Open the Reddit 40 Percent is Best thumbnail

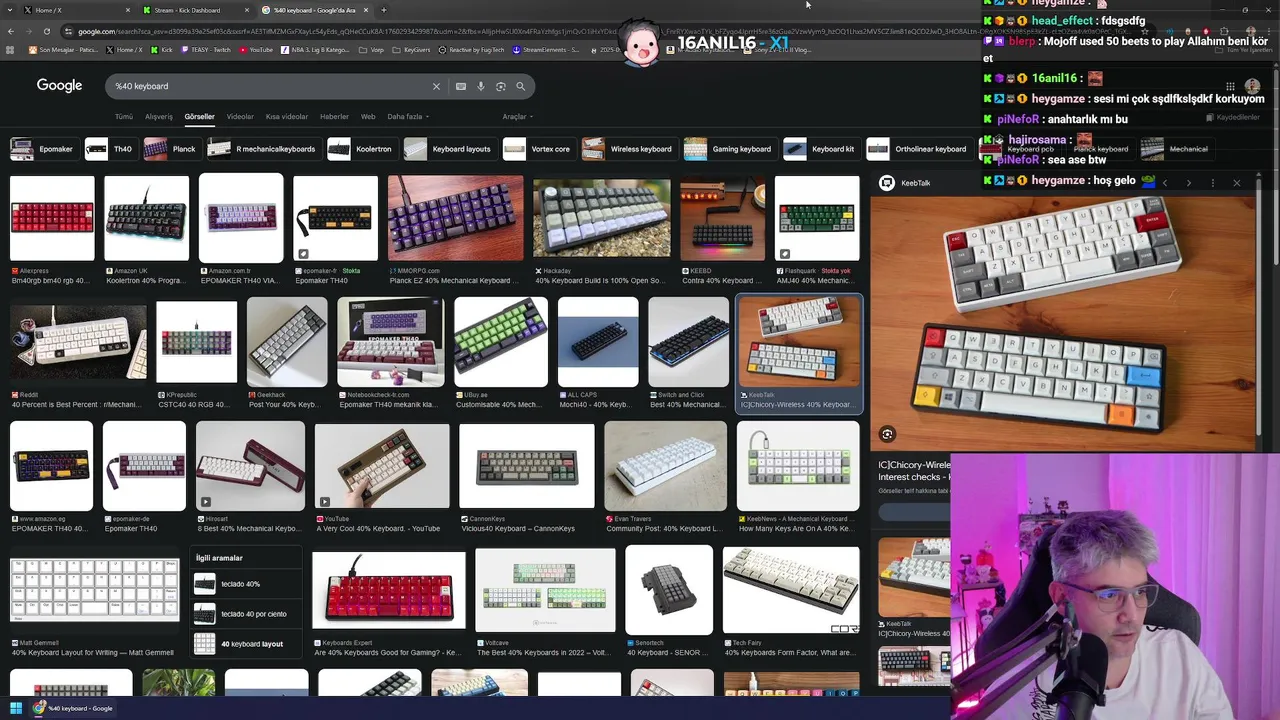point(78,342)
